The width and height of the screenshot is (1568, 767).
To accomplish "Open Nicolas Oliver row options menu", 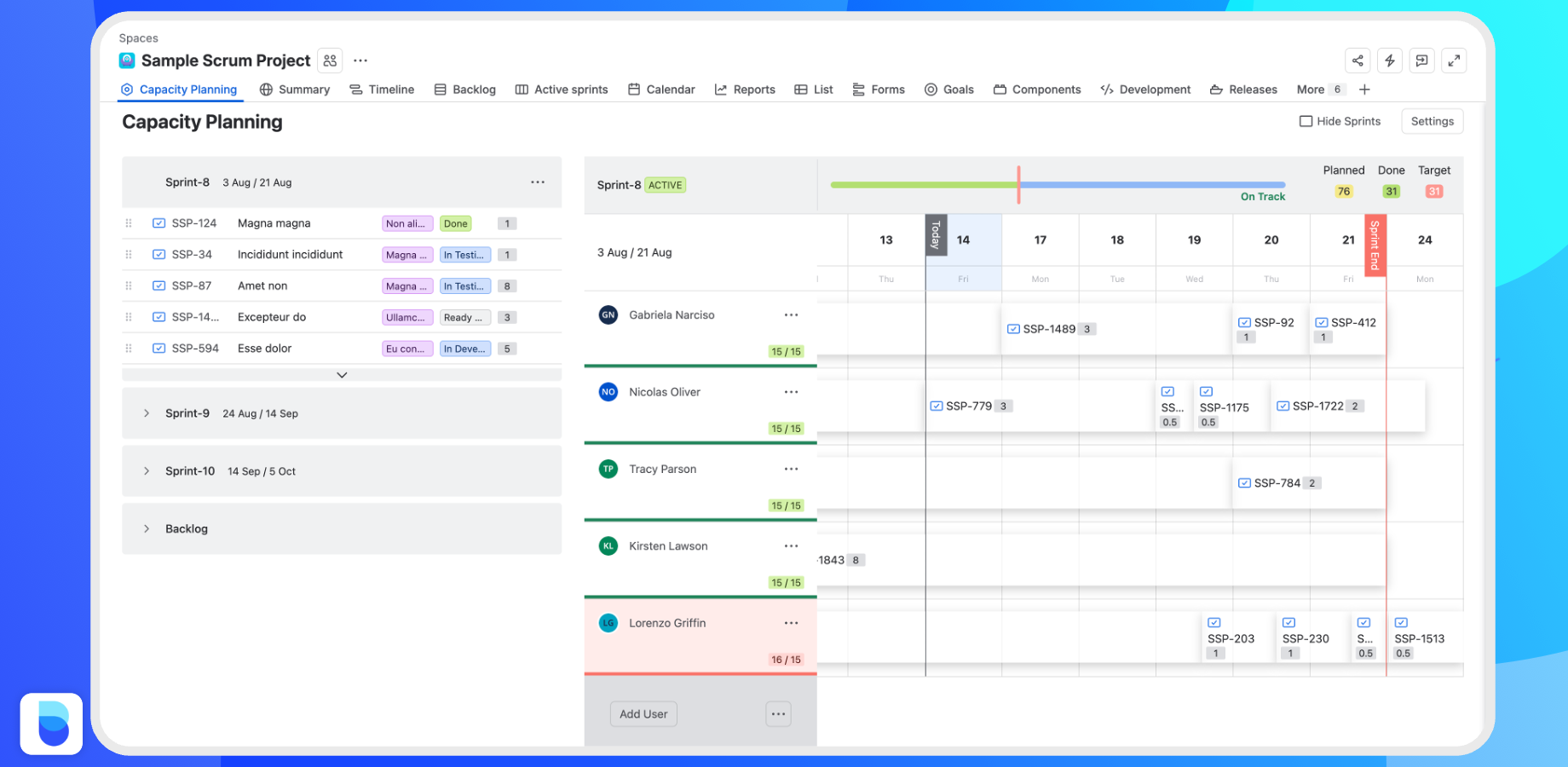I will pyautogui.click(x=792, y=392).
